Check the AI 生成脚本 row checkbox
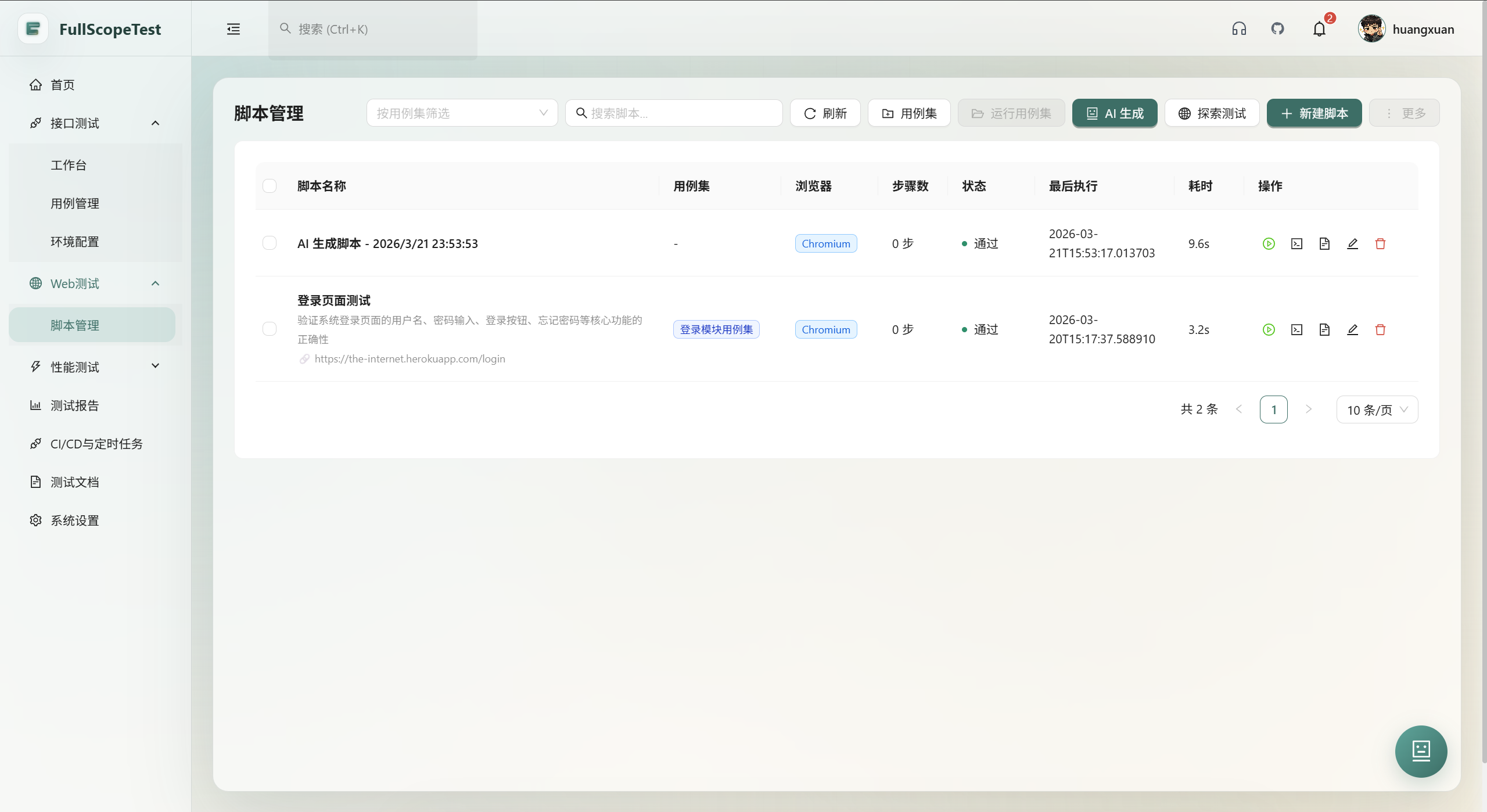Image resolution: width=1487 pixels, height=812 pixels. [270, 243]
